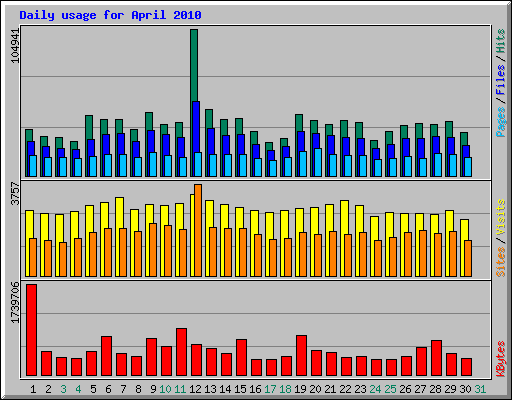Click the yellow "Visits" legend label
The width and height of the screenshot is (512, 400).
(x=501, y=217)
